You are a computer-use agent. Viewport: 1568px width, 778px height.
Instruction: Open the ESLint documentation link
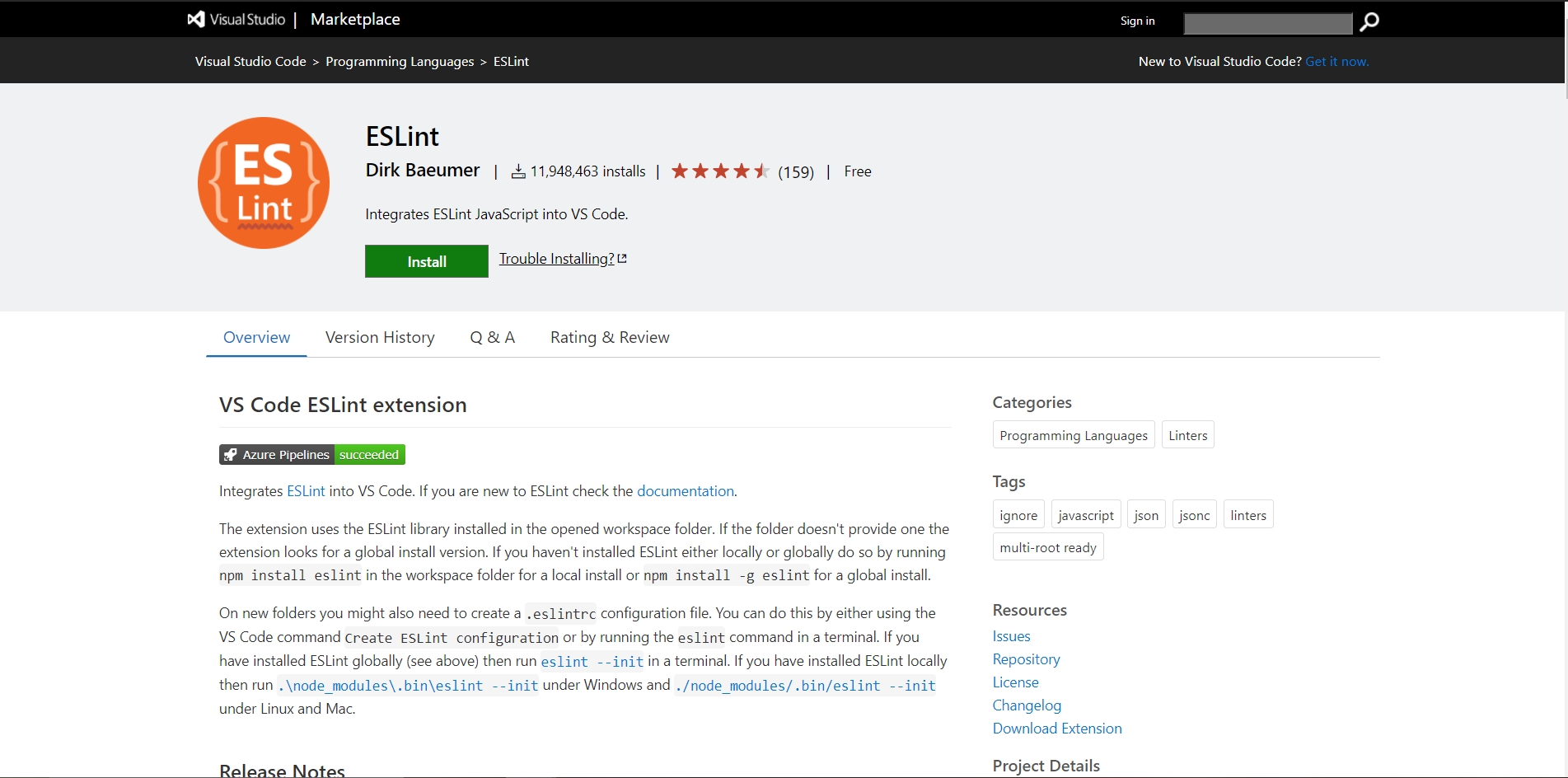tap(686, 491)
